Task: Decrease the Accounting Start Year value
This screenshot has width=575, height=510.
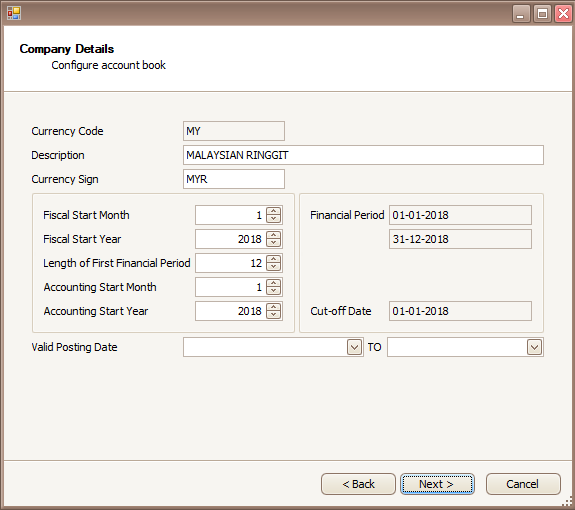Action: [274, 315]
